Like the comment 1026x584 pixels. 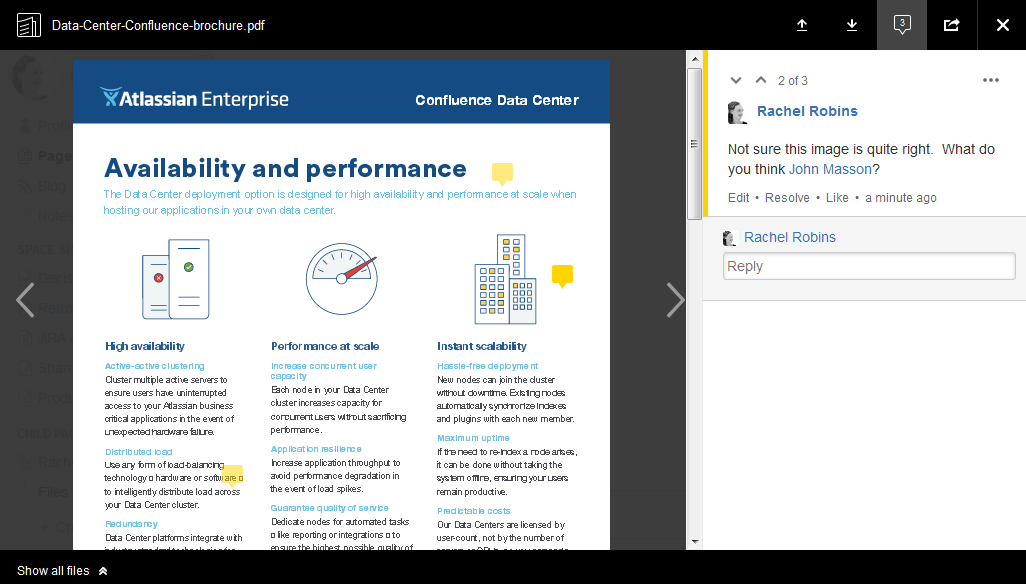pyautogui.click(x=837, y=198)
